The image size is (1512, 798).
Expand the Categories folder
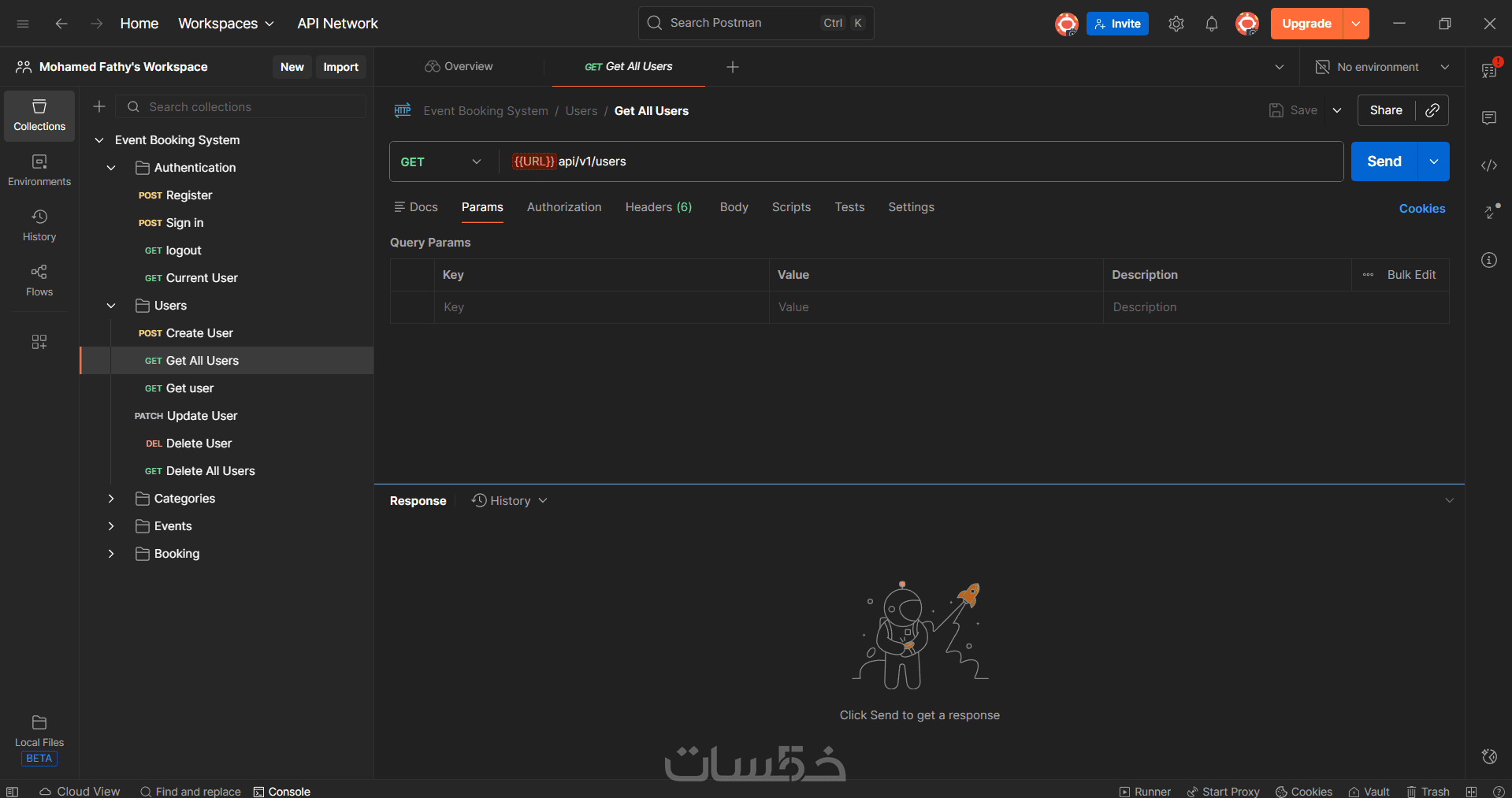click(111, 499)
